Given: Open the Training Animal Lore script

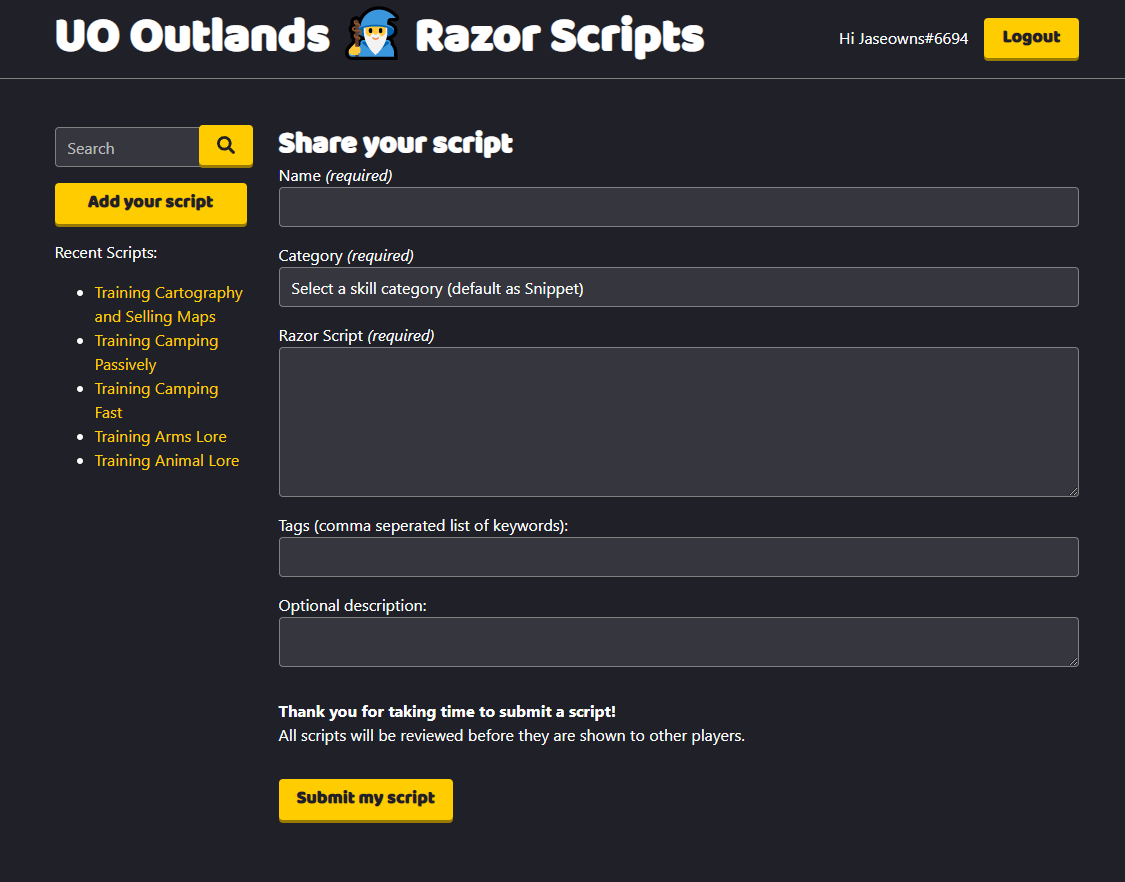Looking at the screenshot, I should click(x=166, y=460).
